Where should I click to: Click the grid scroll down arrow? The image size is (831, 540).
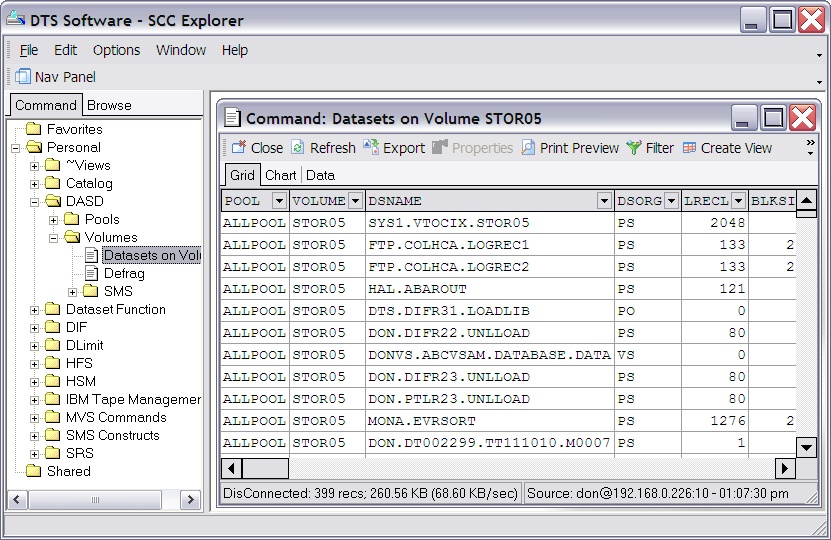[806, 447]
